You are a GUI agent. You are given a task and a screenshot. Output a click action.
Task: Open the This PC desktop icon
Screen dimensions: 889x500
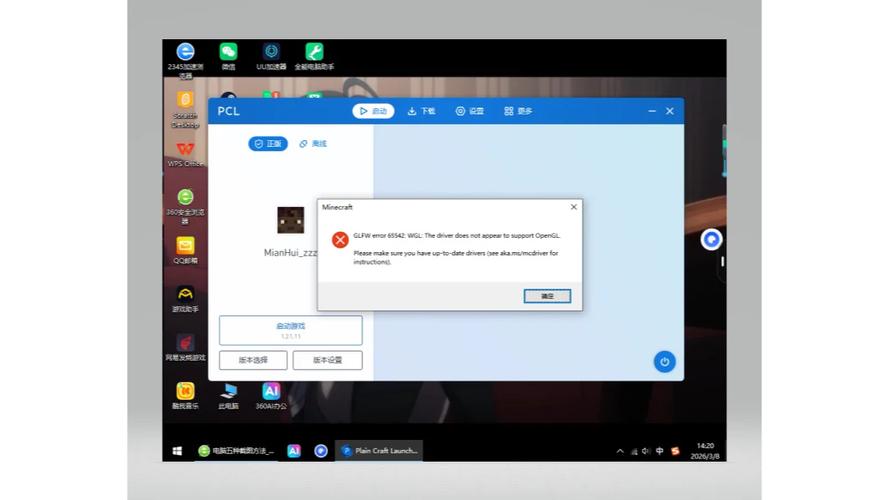click(228, 396)
